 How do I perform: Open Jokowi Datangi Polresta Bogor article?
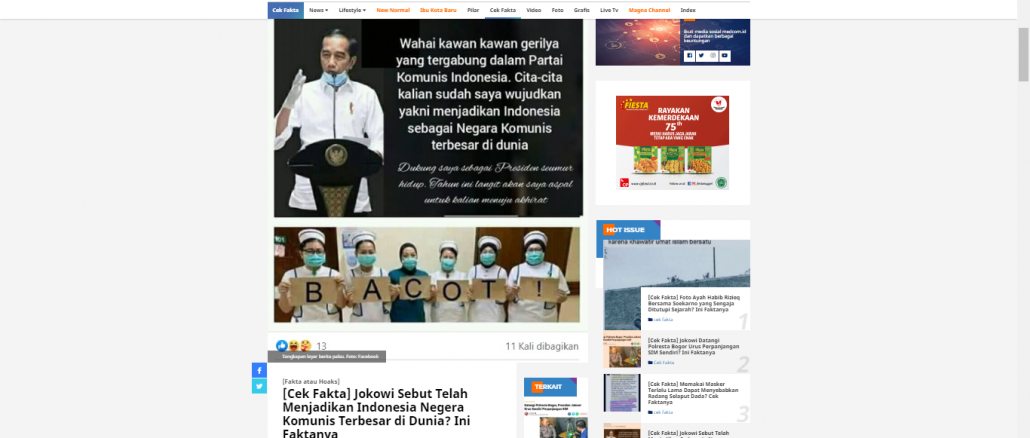click(693, 347)
